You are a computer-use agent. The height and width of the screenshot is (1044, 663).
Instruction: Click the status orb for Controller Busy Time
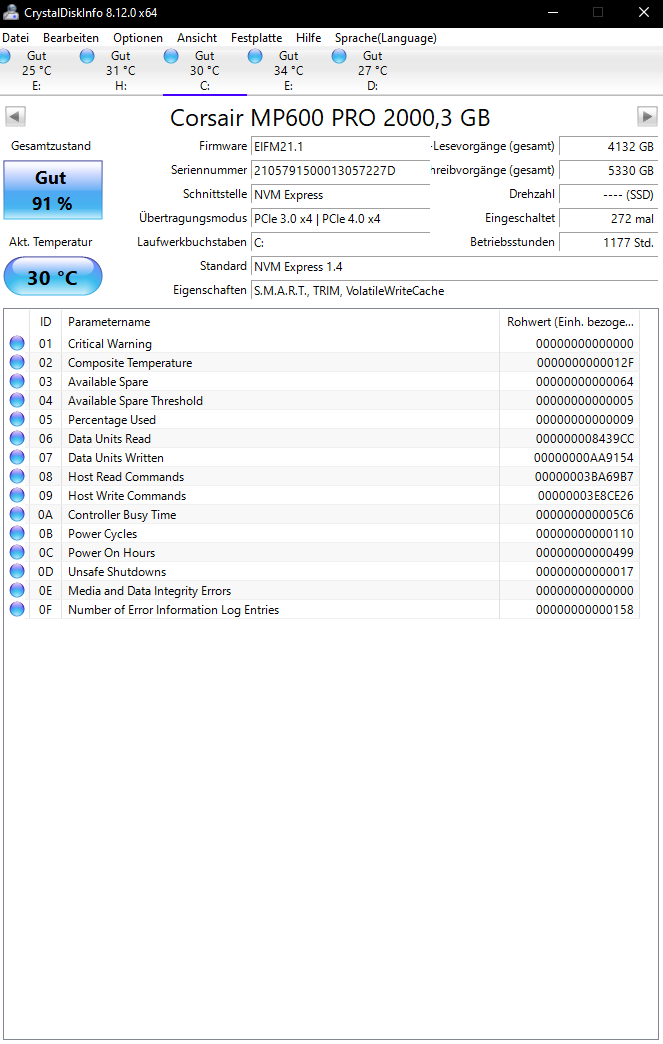point(17,514)
